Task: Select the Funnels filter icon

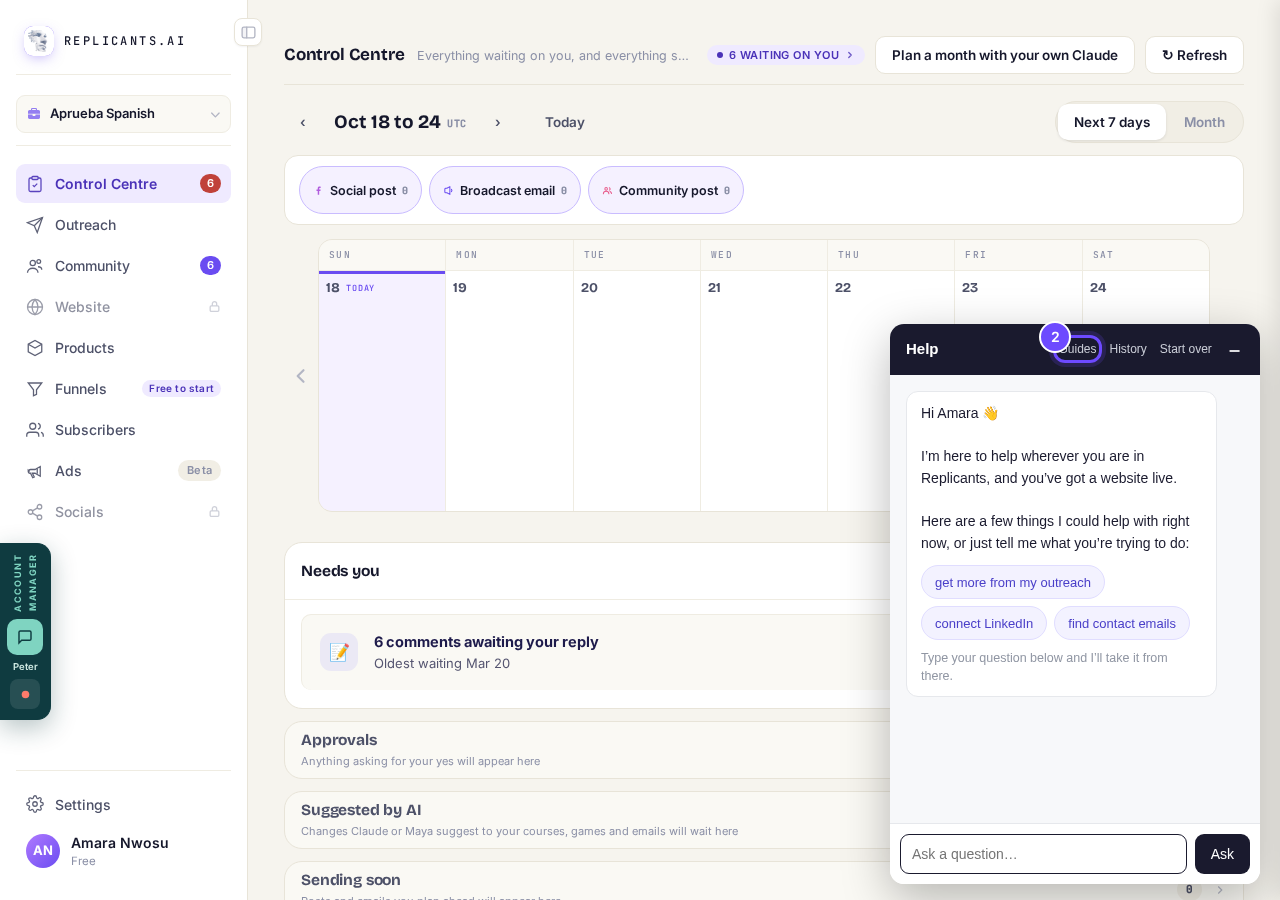Action: (x=35, y=389)
